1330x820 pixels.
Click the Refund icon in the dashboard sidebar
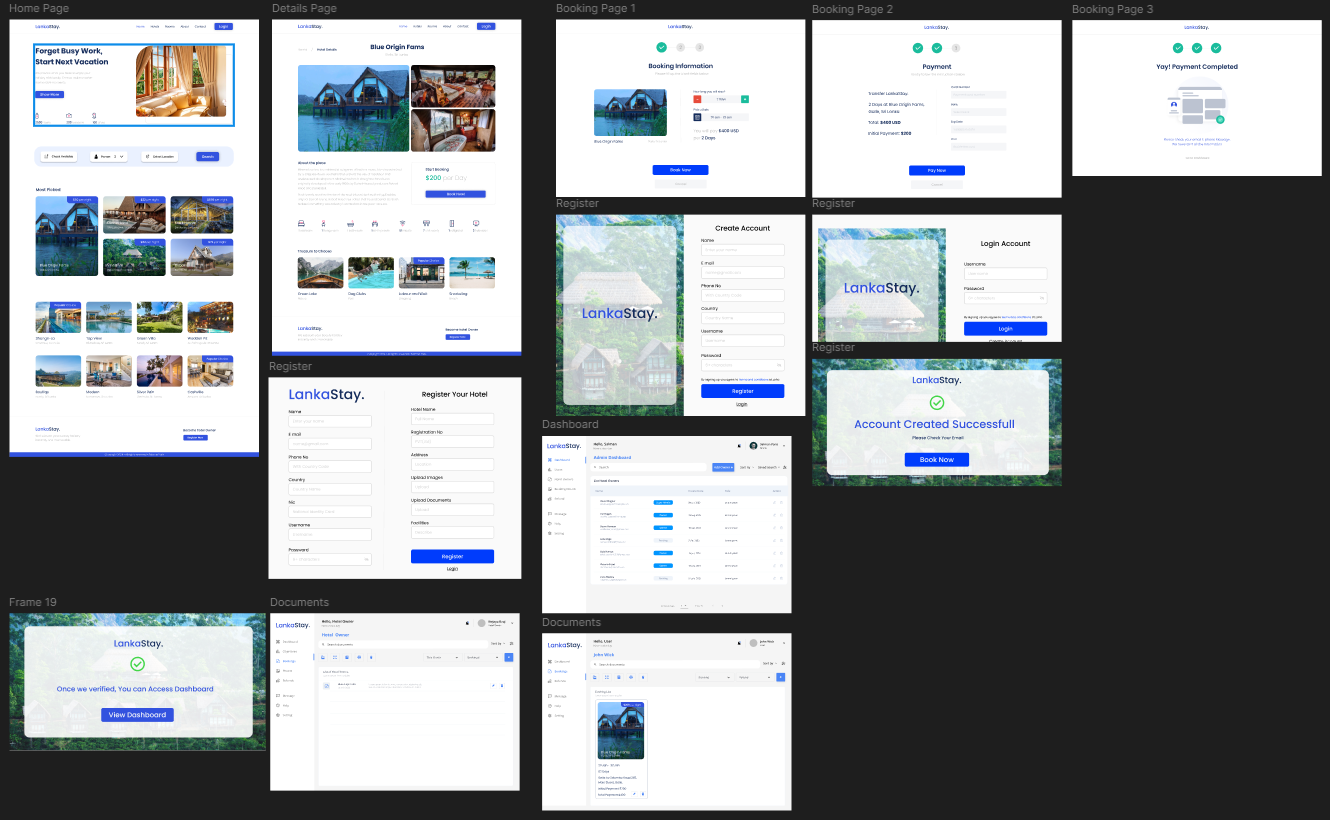550,499
